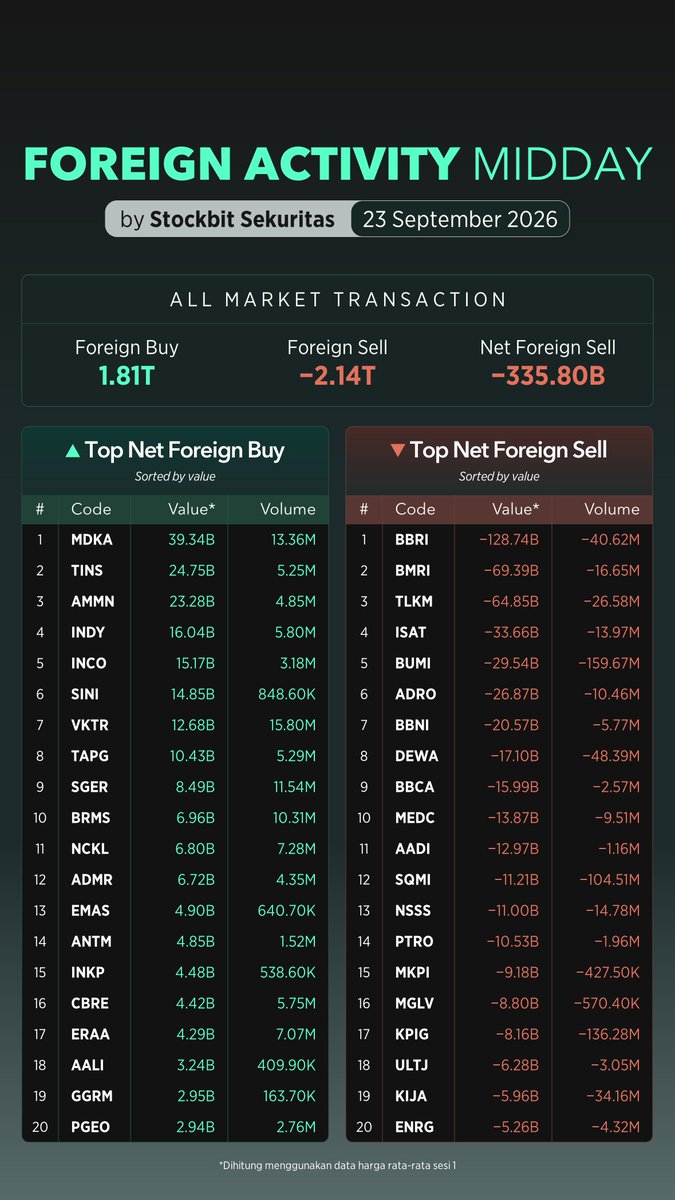
Task: Click the All Market Transaction heading
Action: 338,299
